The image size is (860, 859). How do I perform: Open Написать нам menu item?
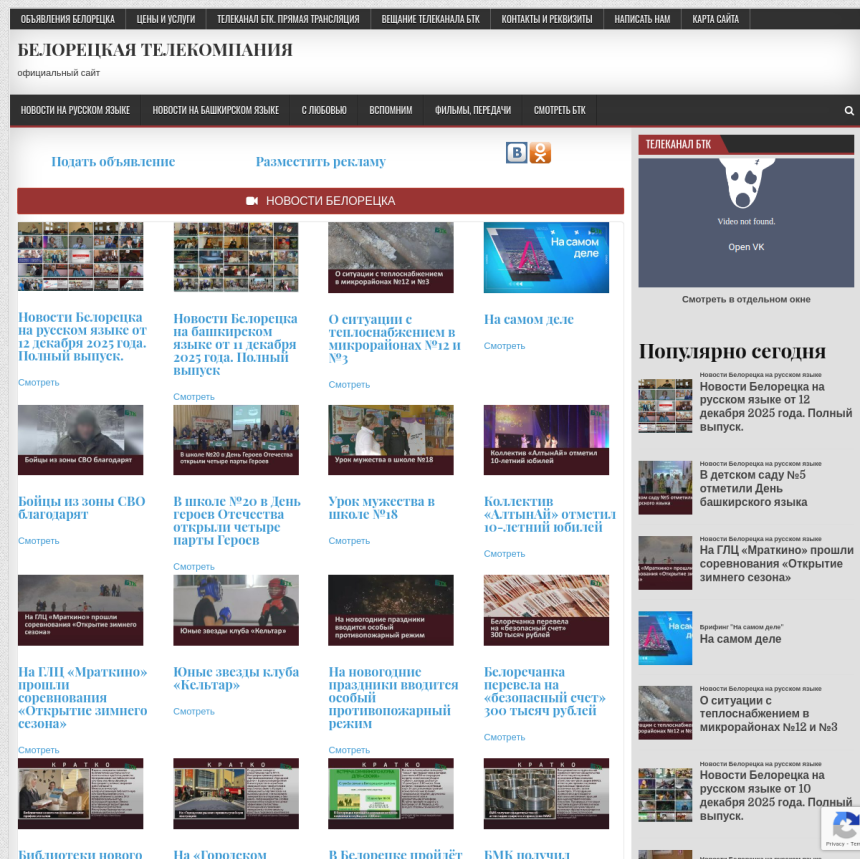[x=642, y=19]
